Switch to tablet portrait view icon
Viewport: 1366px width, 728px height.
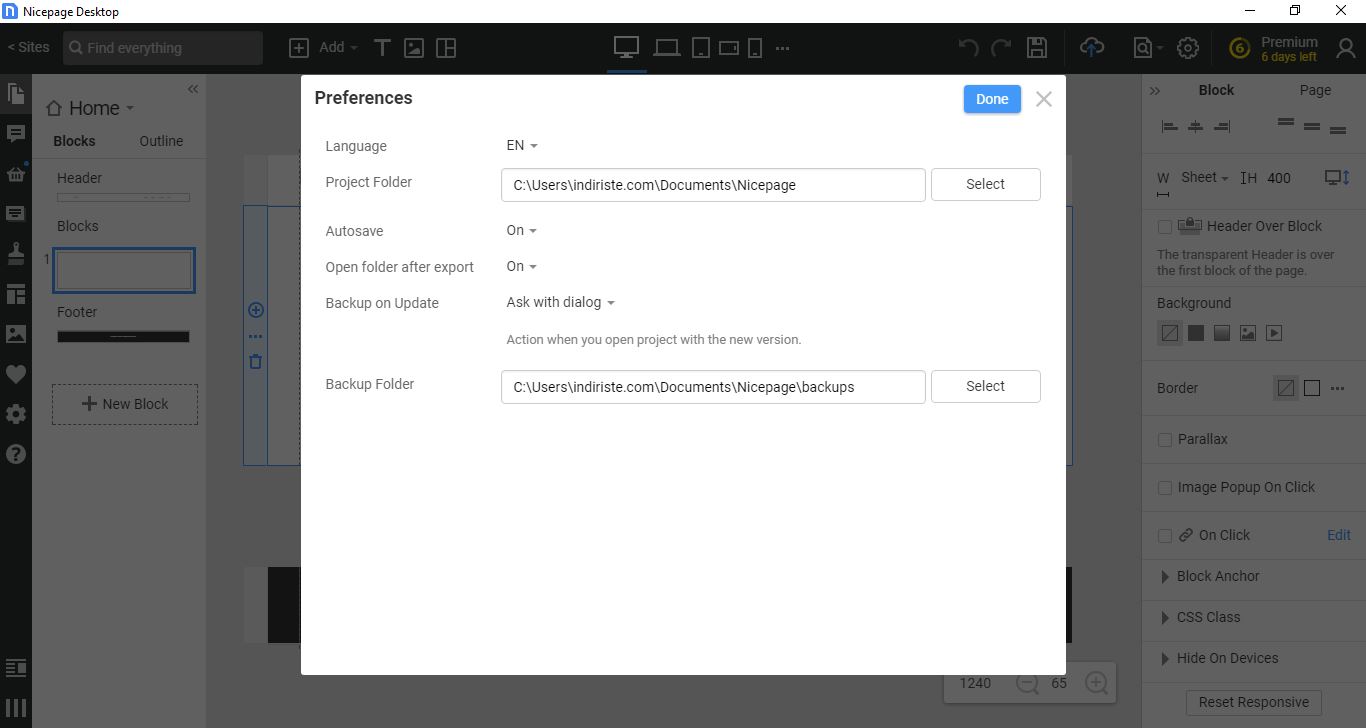point(701,47)
